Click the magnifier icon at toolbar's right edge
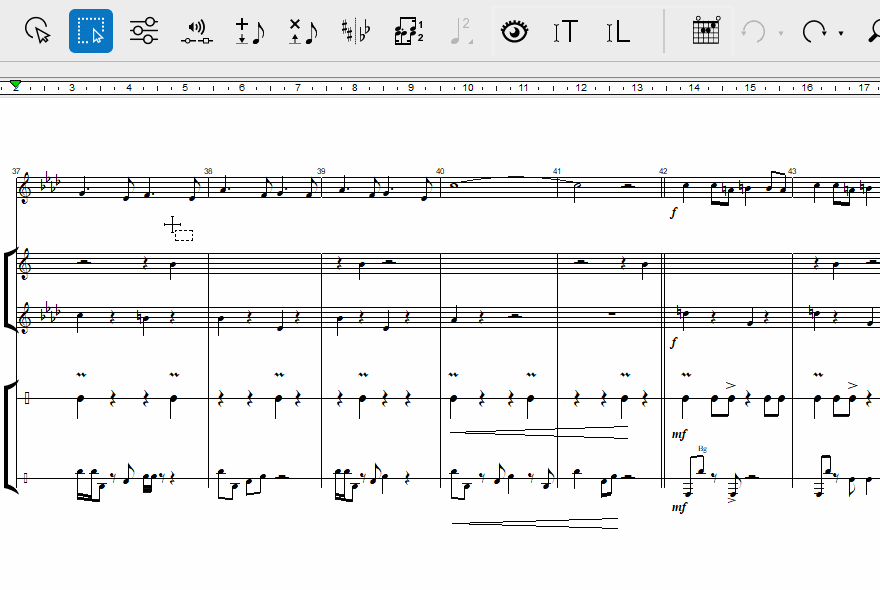The width and height of the screenshot is (880, 590). pos(872,31)
